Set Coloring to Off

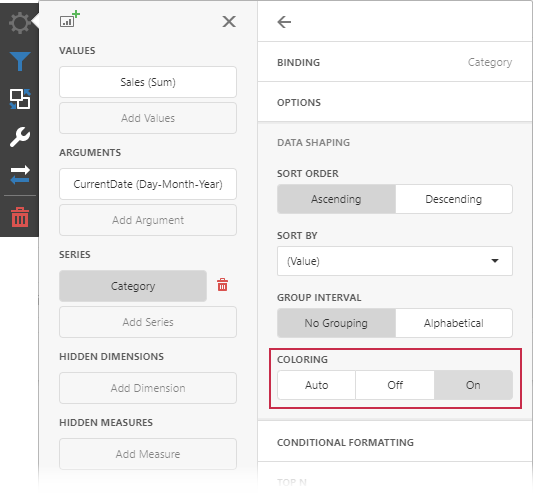(x=395, y=385)
